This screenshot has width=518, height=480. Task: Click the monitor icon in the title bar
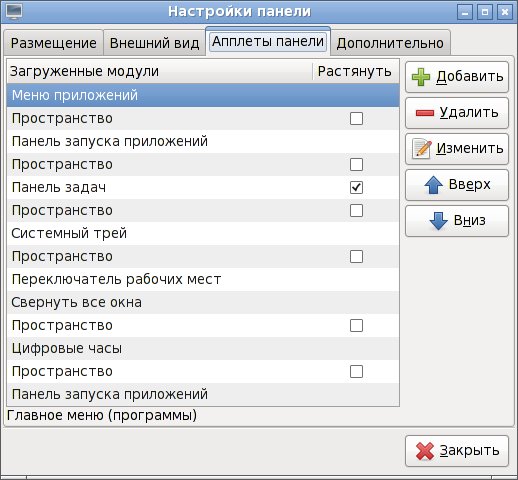[14, 12]
